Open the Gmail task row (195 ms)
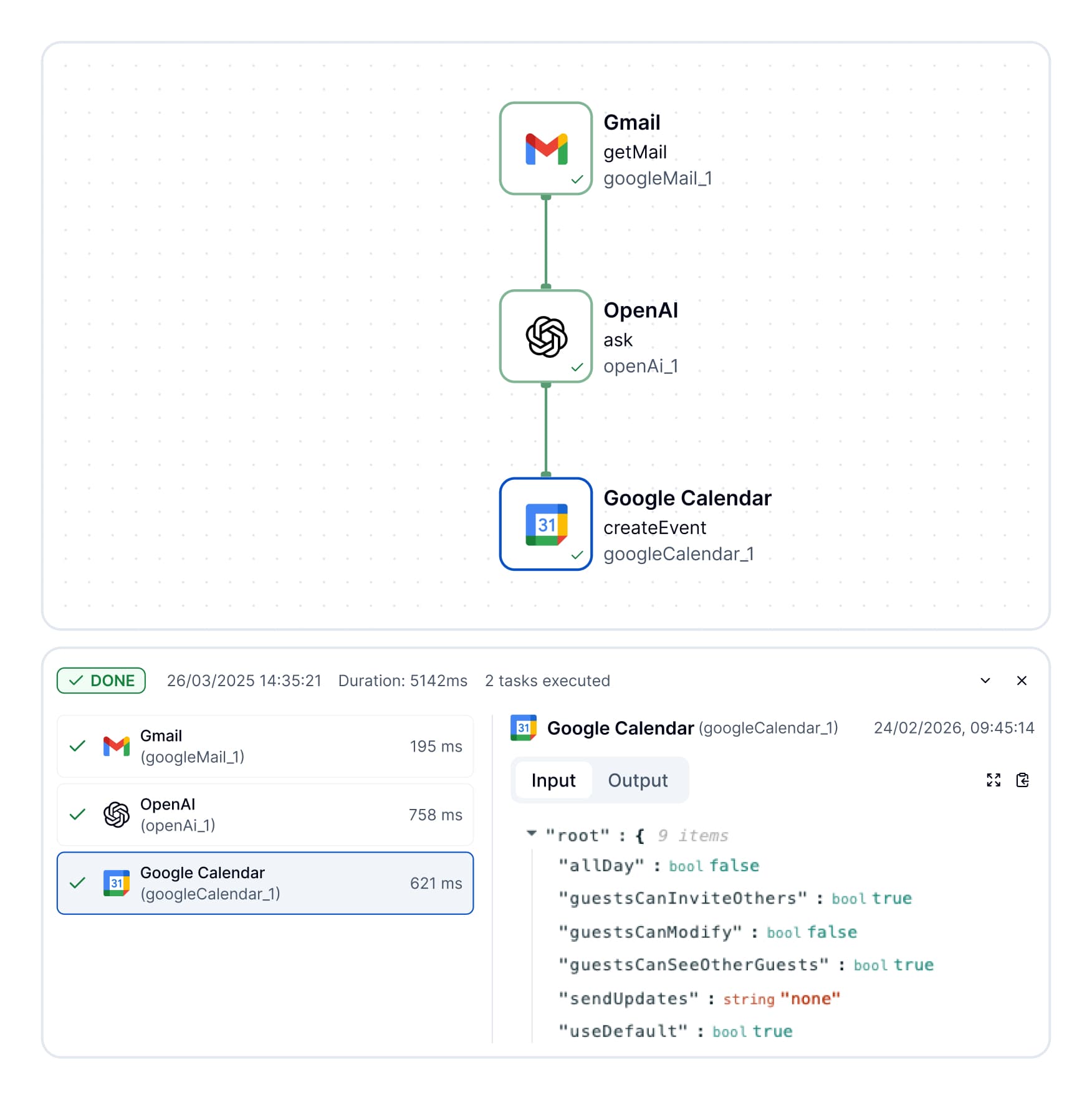The width and height of the screenshot is (1092, 1100). [x=265, y=746]
